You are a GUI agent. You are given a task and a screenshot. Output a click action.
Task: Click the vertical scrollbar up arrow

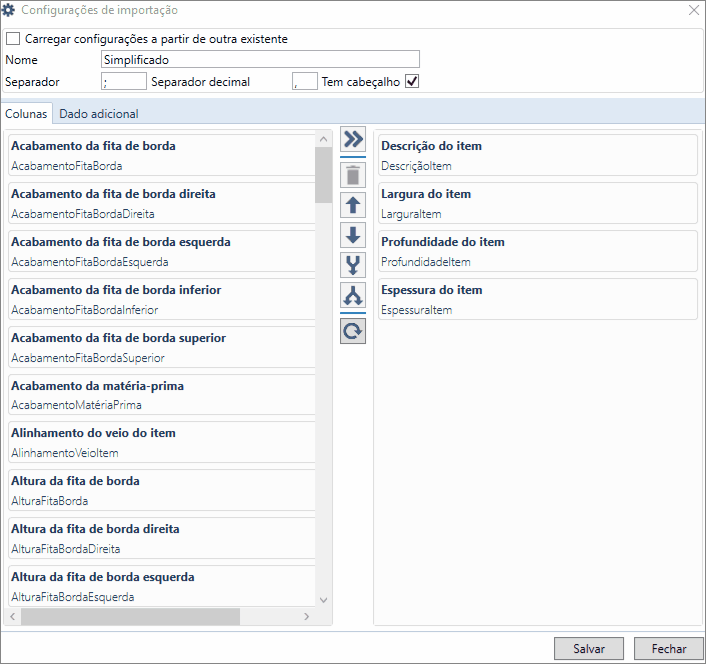323,139
